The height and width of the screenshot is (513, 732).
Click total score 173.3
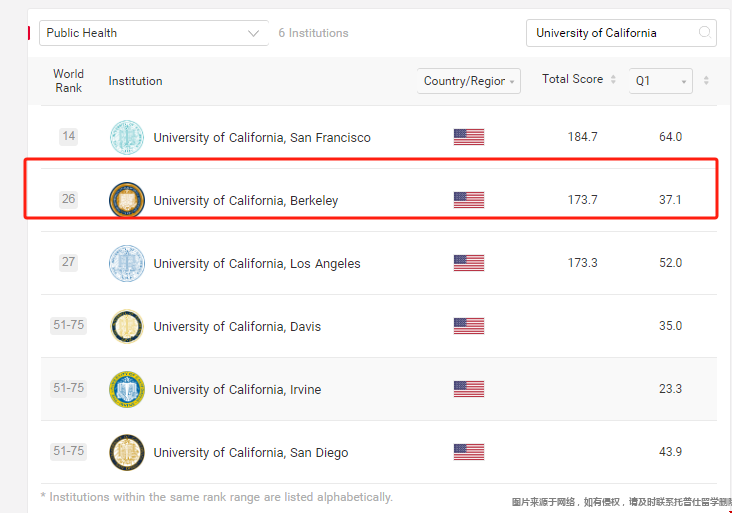(582, 263)
